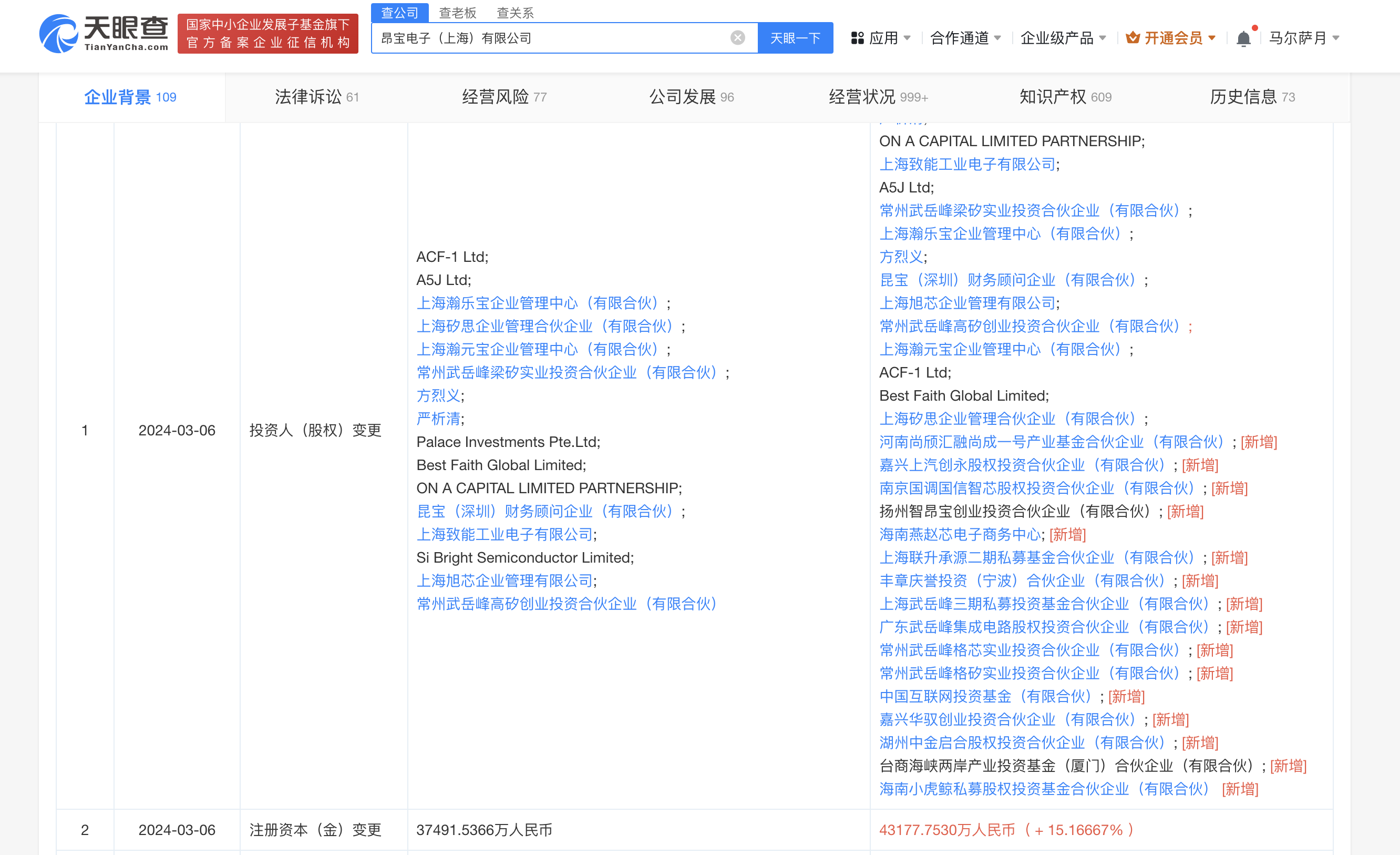Open the 海南燕赵芯电子商务中心 link
This screenshot has width=1400, height=855.
(x=960, y=534)
